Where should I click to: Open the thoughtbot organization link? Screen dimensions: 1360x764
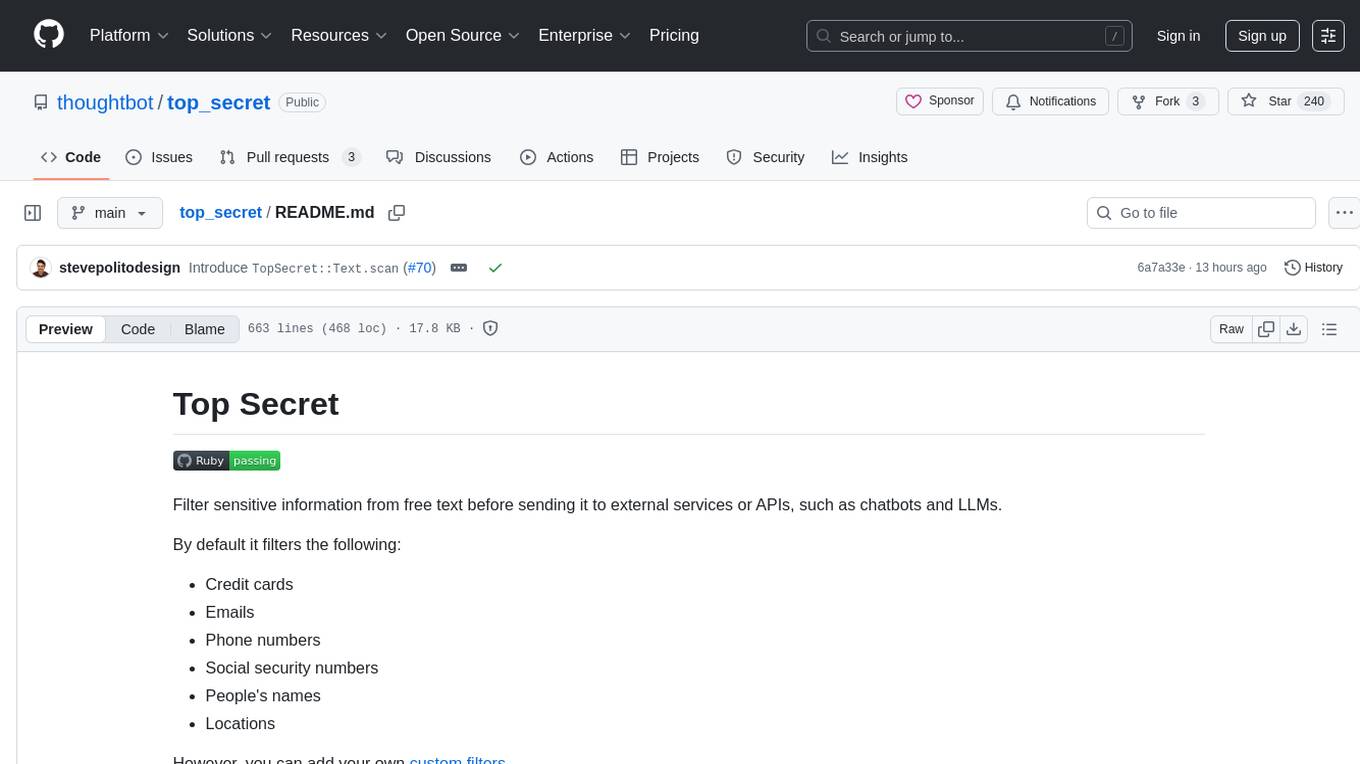pos(105,102)
